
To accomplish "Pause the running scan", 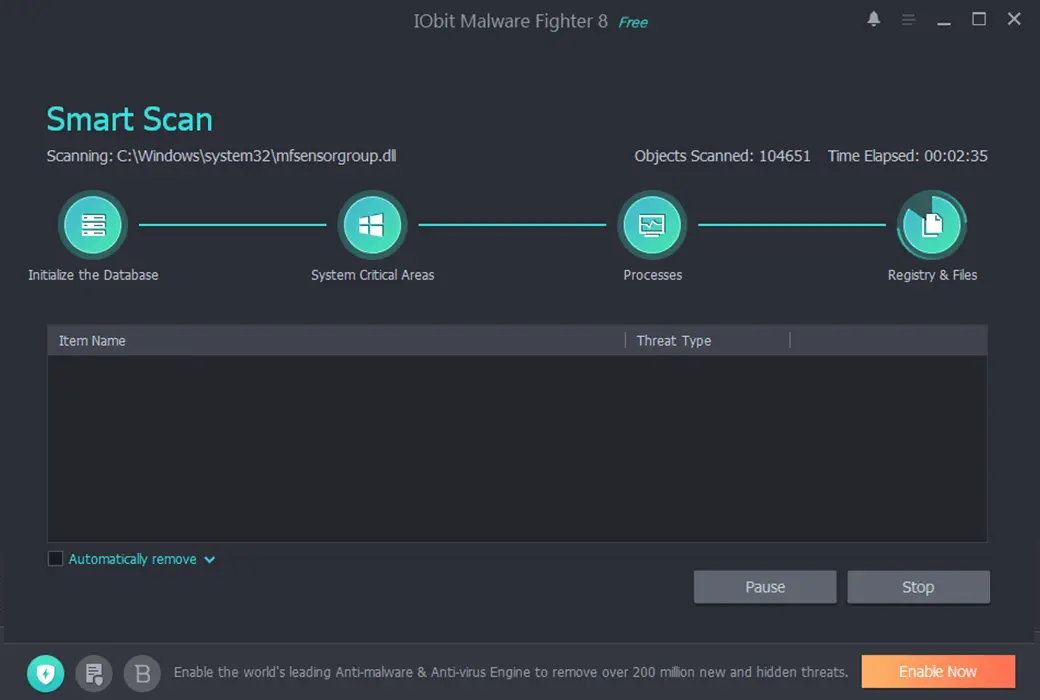I will (x=765, y=587).
